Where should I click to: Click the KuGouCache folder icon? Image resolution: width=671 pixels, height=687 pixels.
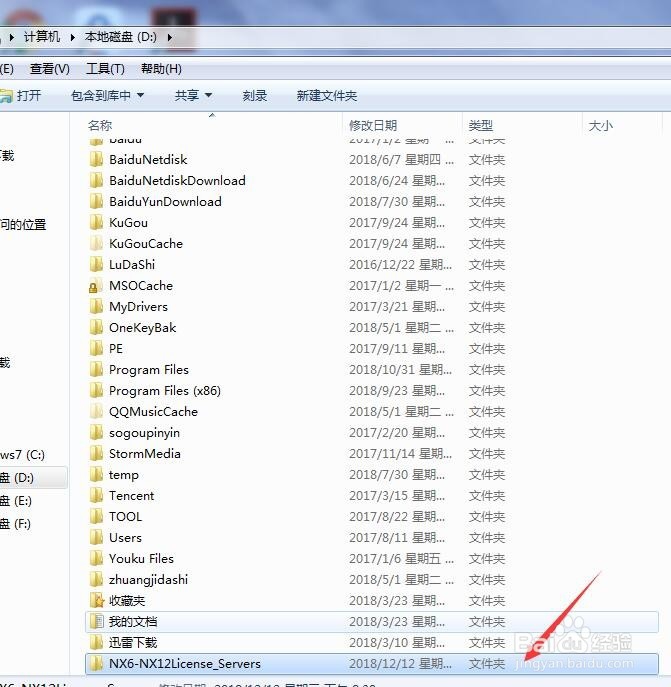96,244
